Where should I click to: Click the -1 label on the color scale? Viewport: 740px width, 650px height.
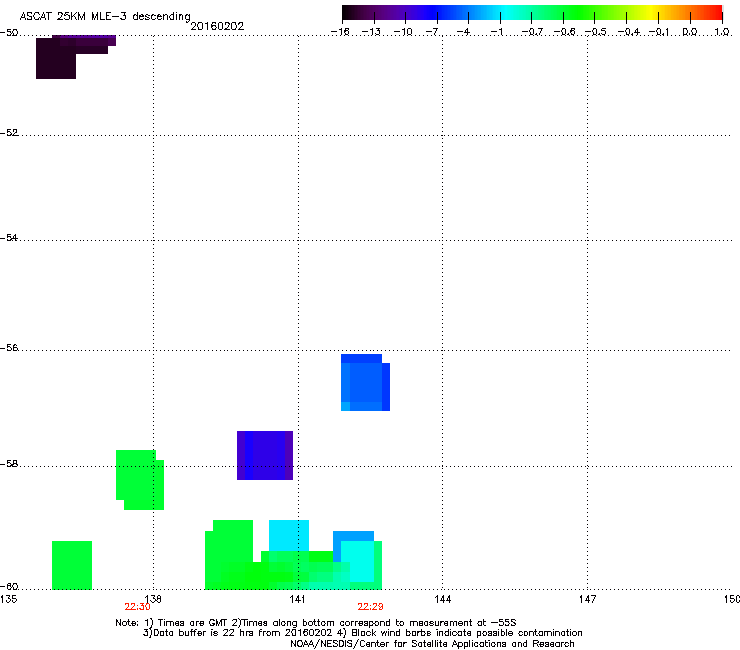tap(496, 32)
